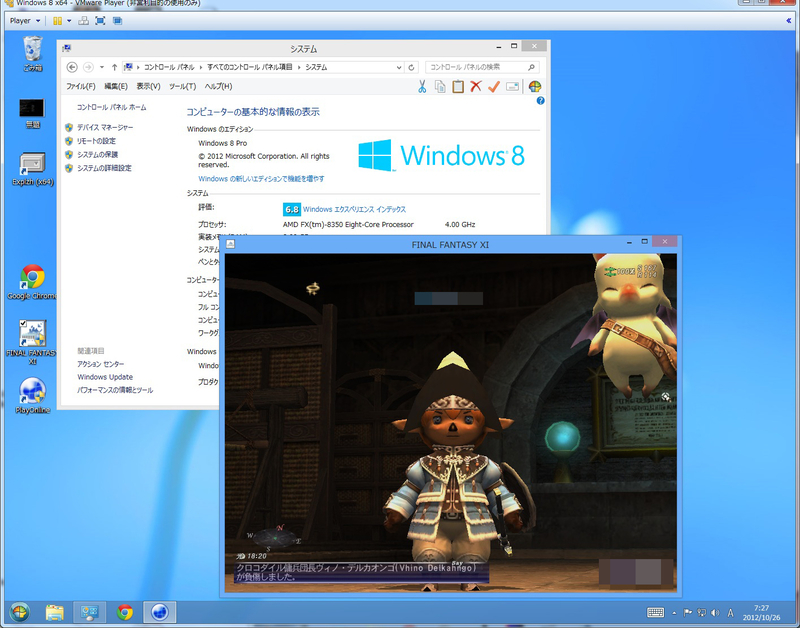This screenshot has width=800, height=628.
Task: Select すべてのコントロール パネル項目 in the breadcrumb
Action: (x=250, y=67)
